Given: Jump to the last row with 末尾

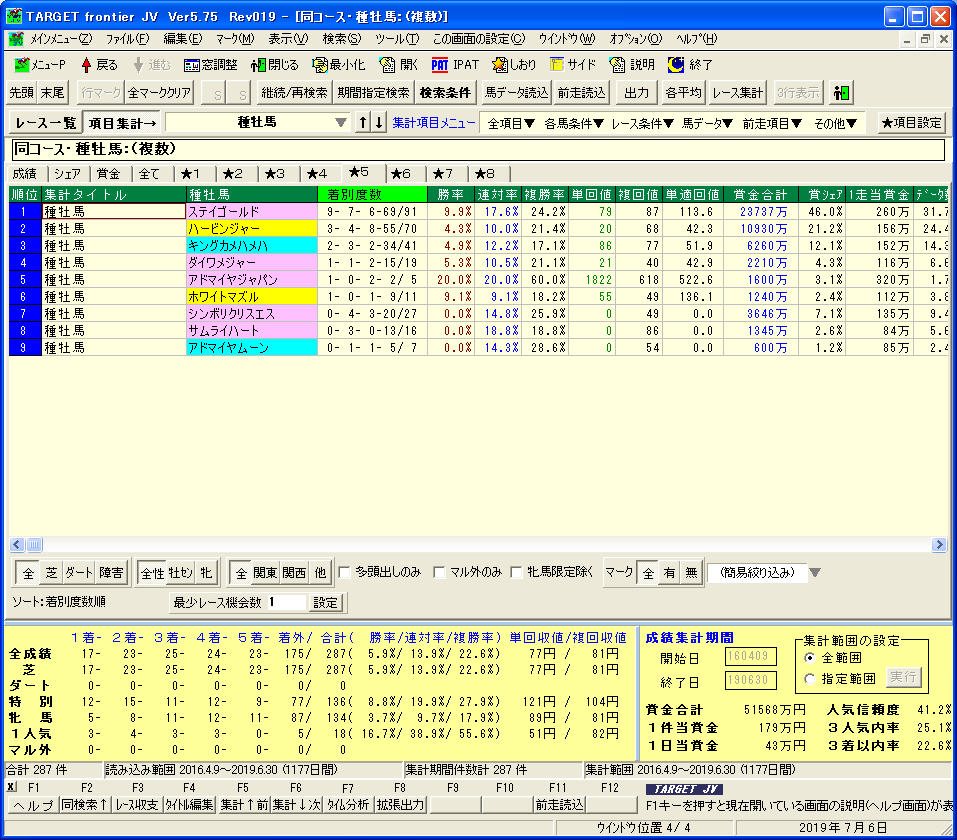Looking at the screenshot, I should tap(52, 93).
